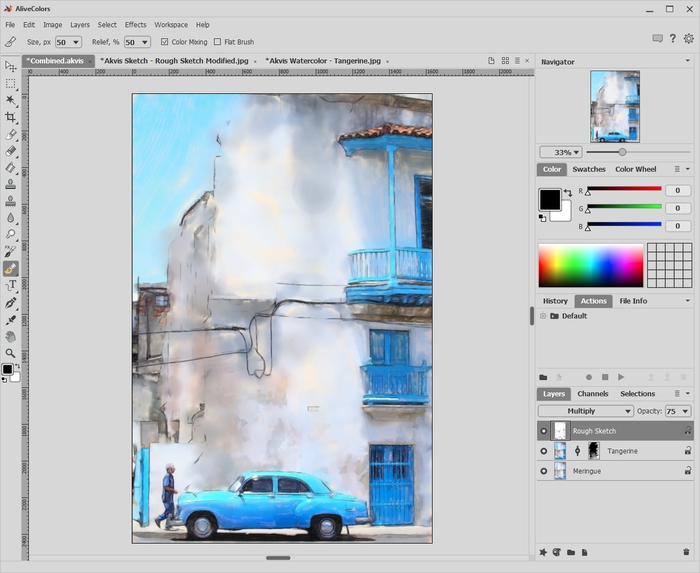Pick a color from spectrum field
700x573 pixels.
pyautogui.click(x=591, y=265)
